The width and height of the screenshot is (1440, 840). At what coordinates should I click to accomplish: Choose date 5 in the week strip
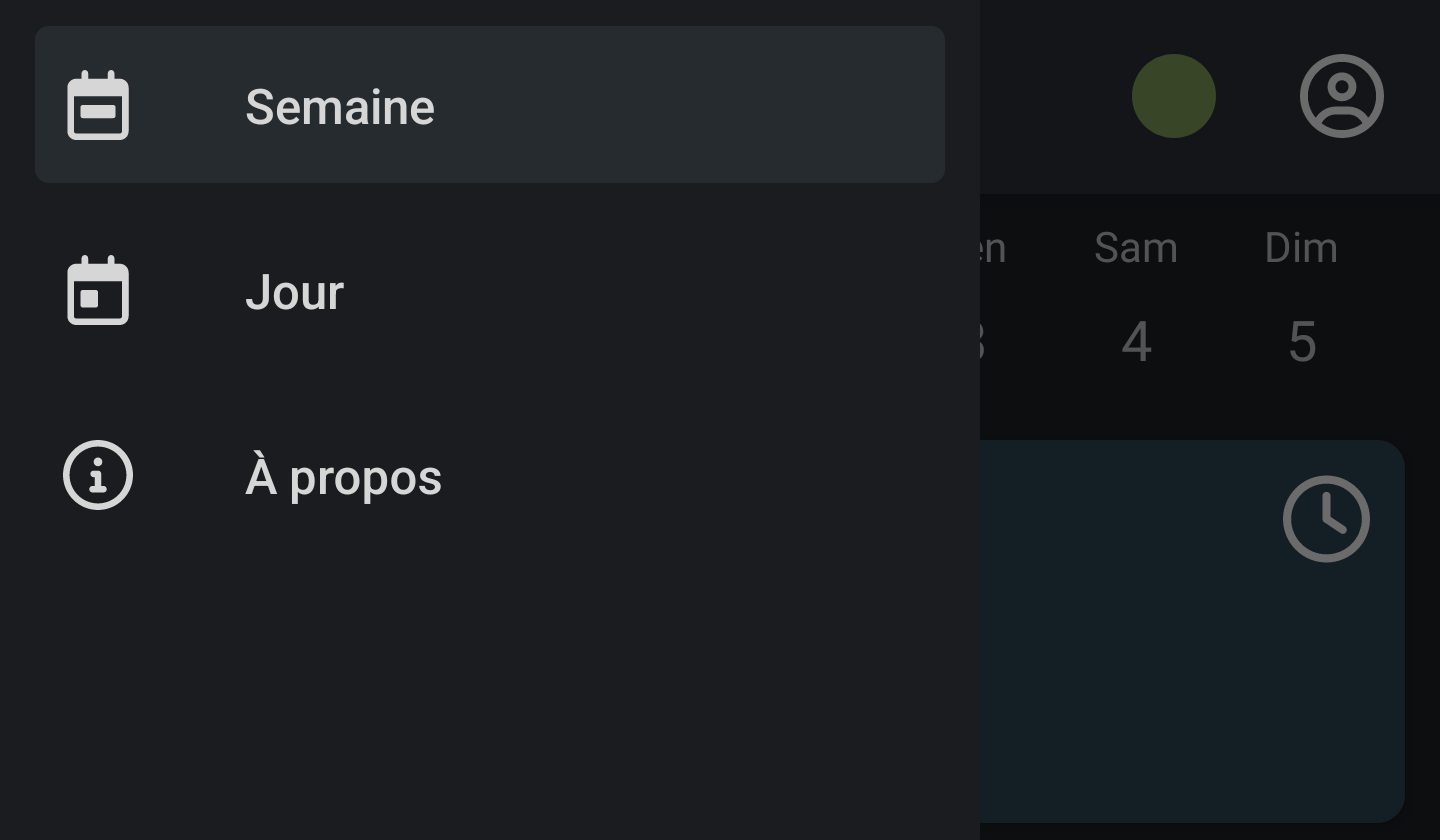1301,342
